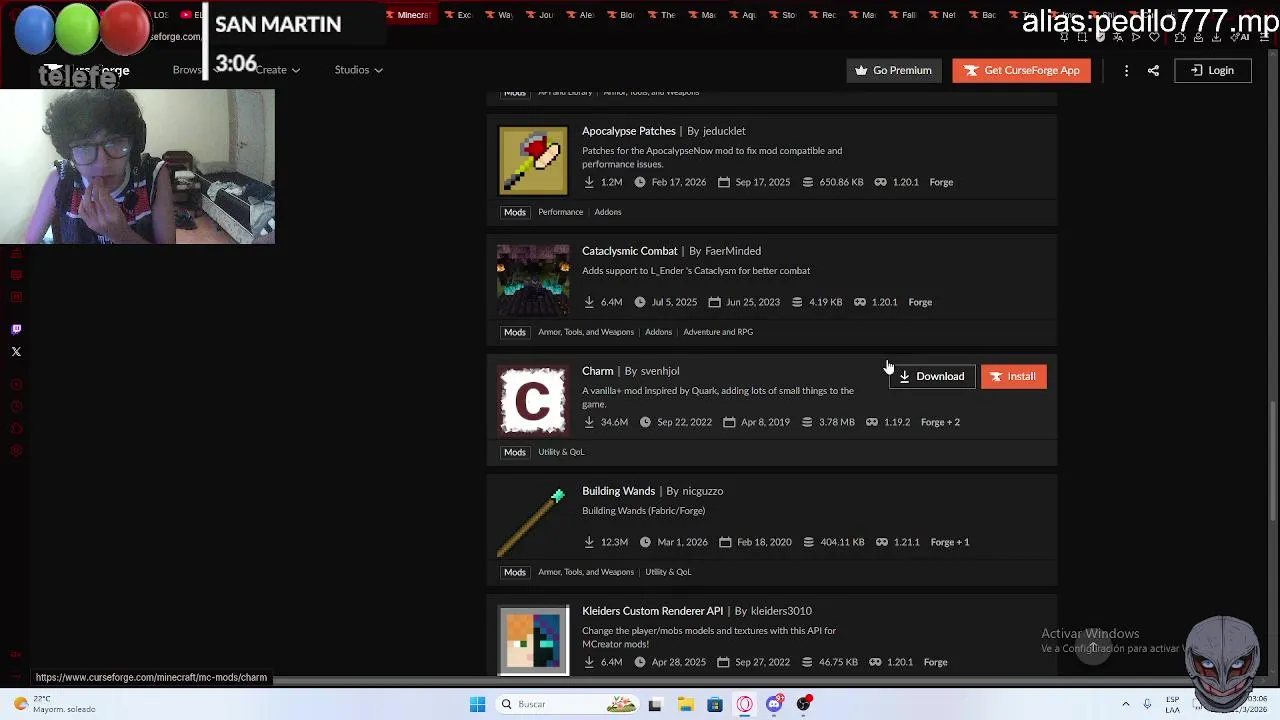
Task: Click Cataclysmic Combat's 4.19 KB file size
Action: pos(825,302)
